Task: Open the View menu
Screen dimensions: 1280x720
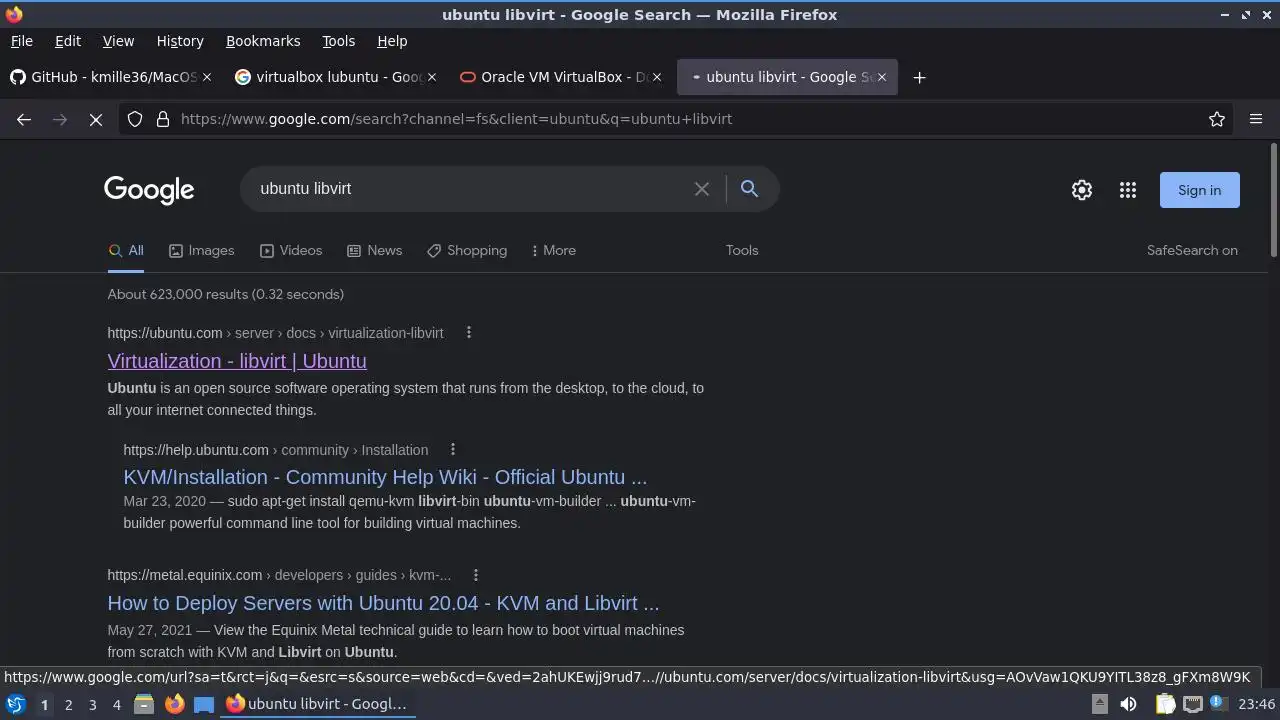Action: pos(118,41)
